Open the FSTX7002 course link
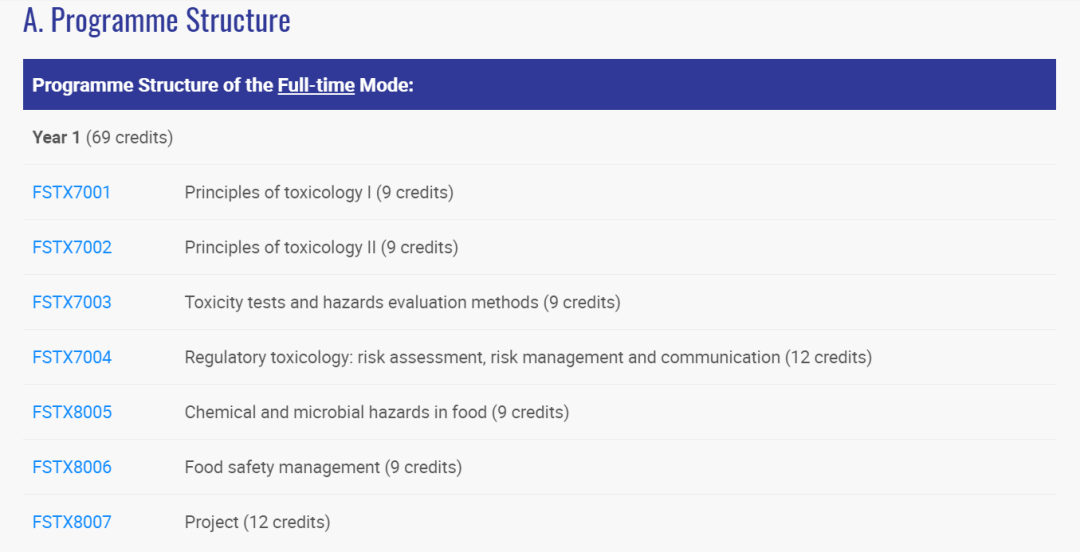The image size is (1080, 552). [x=72, y=247]
